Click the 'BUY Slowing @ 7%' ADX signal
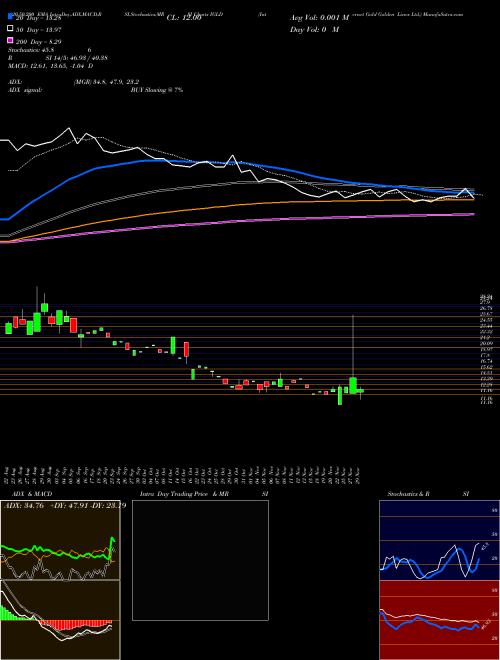500x660 pixels. (157, 90)
